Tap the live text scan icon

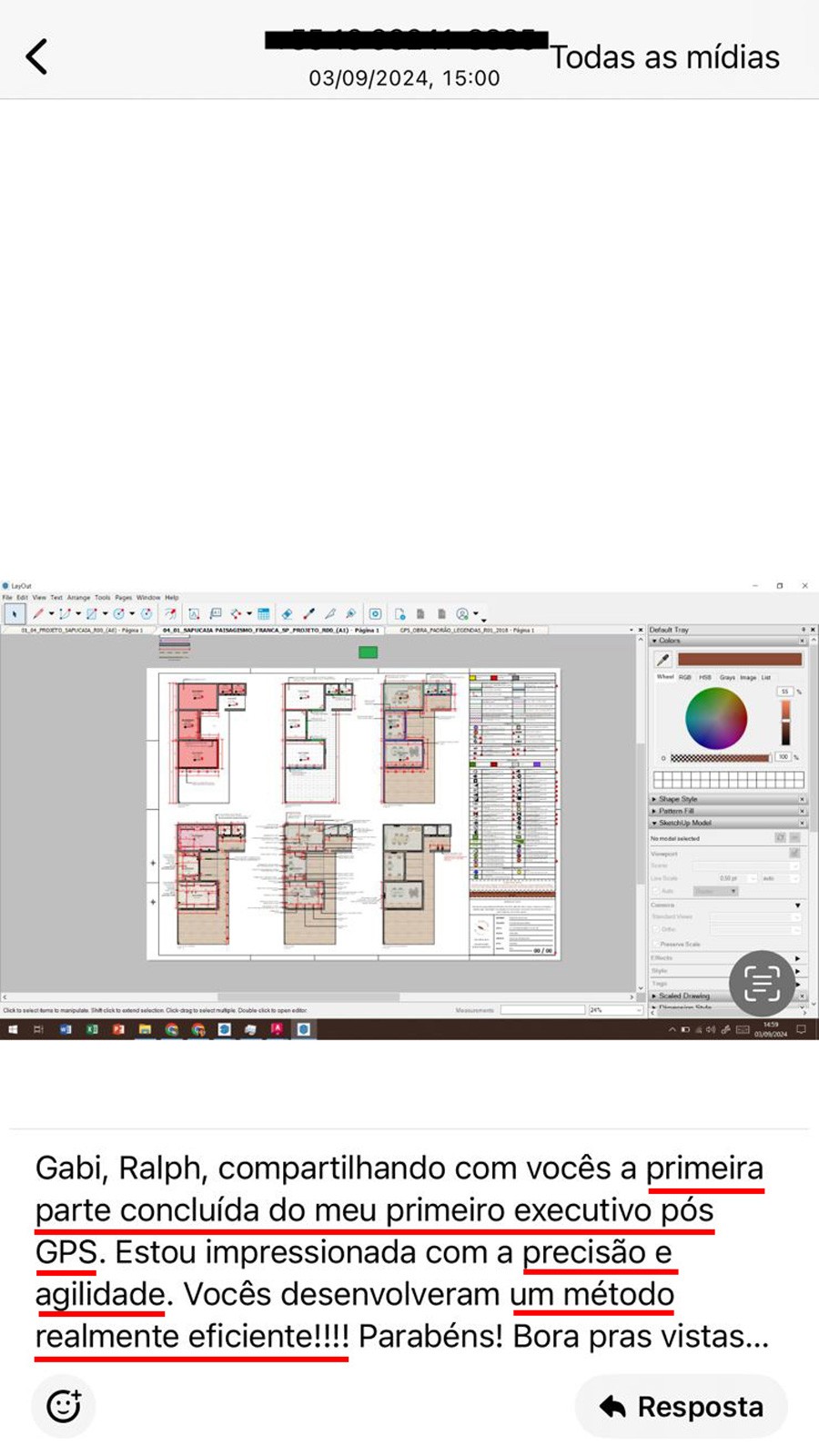click(762, 983)
